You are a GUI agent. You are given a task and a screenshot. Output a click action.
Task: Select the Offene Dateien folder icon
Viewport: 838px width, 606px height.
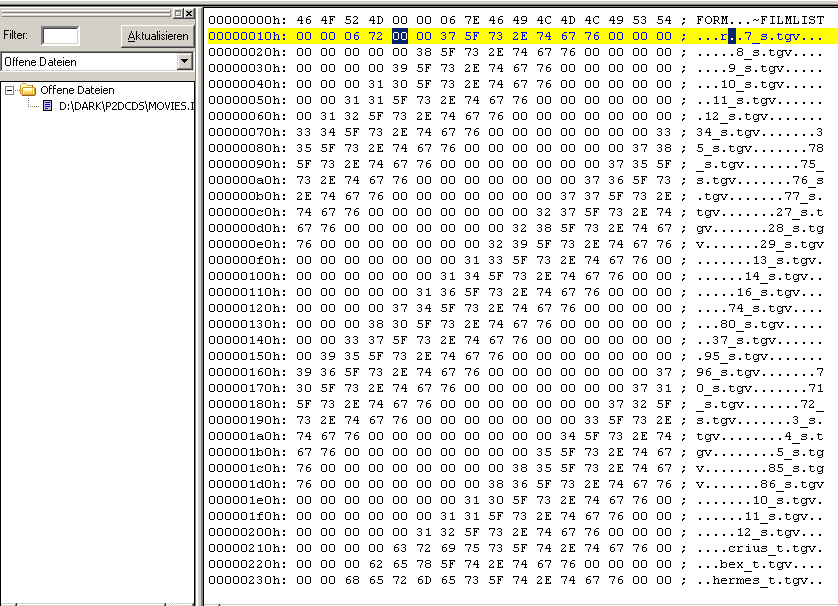point(27,90)
